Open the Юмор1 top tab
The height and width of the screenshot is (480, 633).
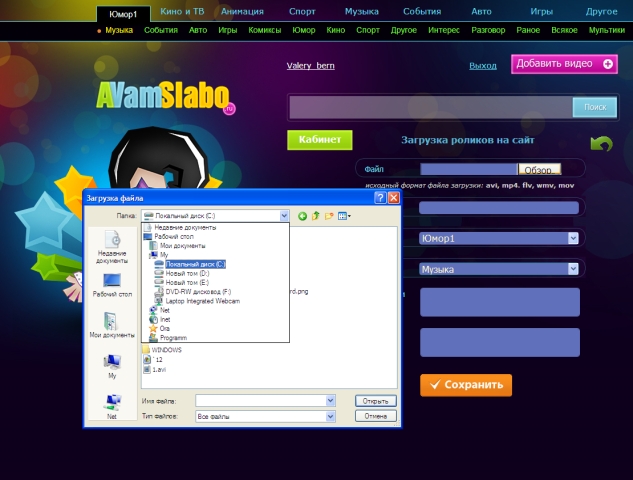coord(123,14)
